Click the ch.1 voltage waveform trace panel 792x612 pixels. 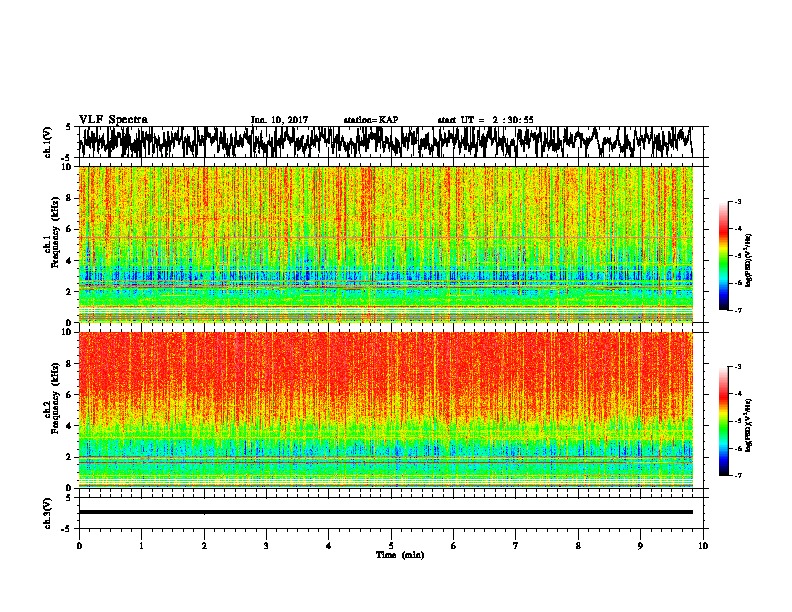tap(391, 142)
